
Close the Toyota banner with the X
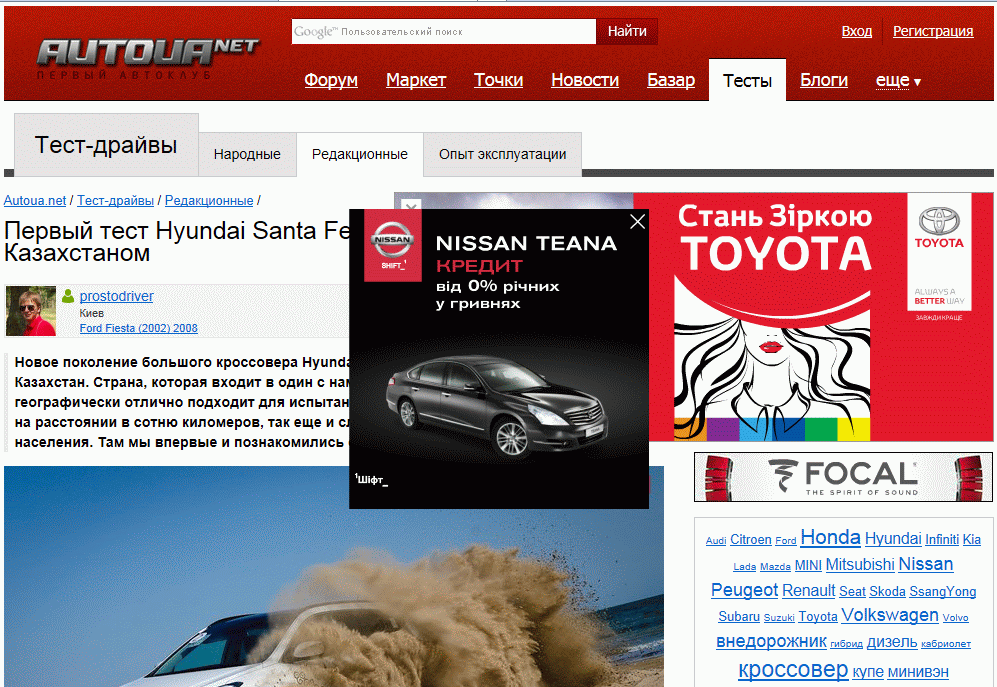click(411, 205)
